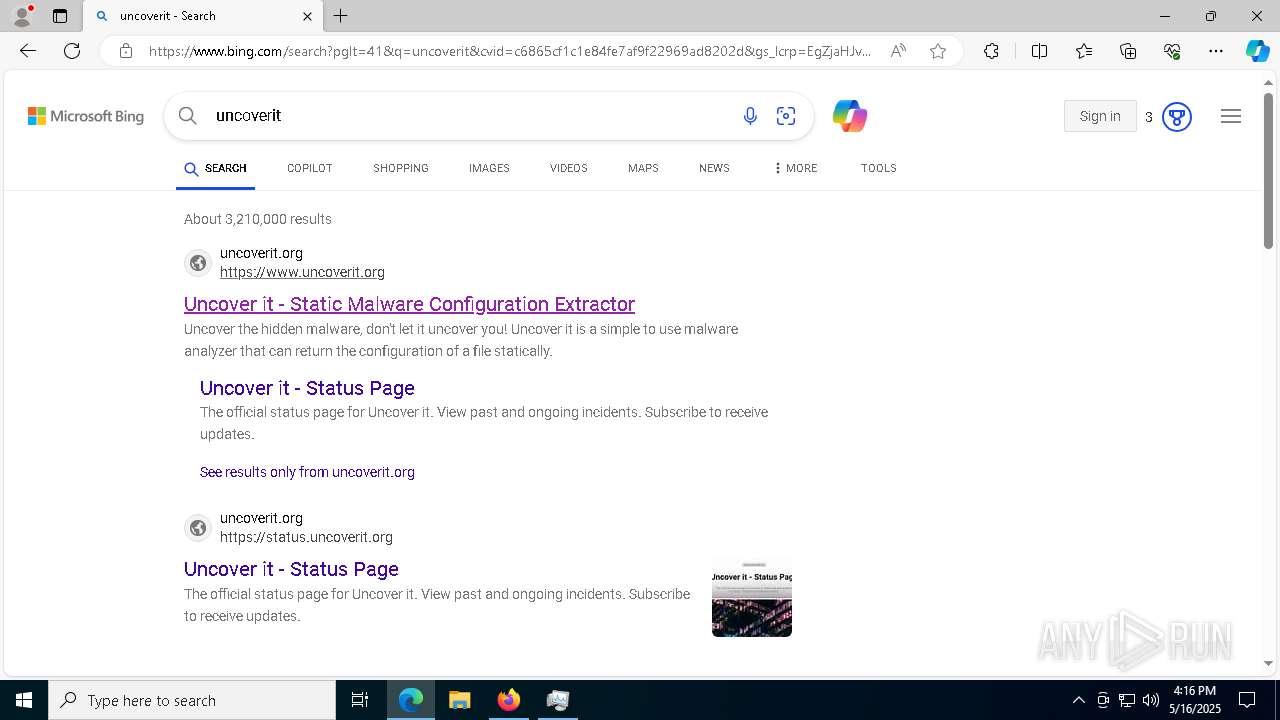Open Browser essentials heart icon

(x=1172, y=51)
